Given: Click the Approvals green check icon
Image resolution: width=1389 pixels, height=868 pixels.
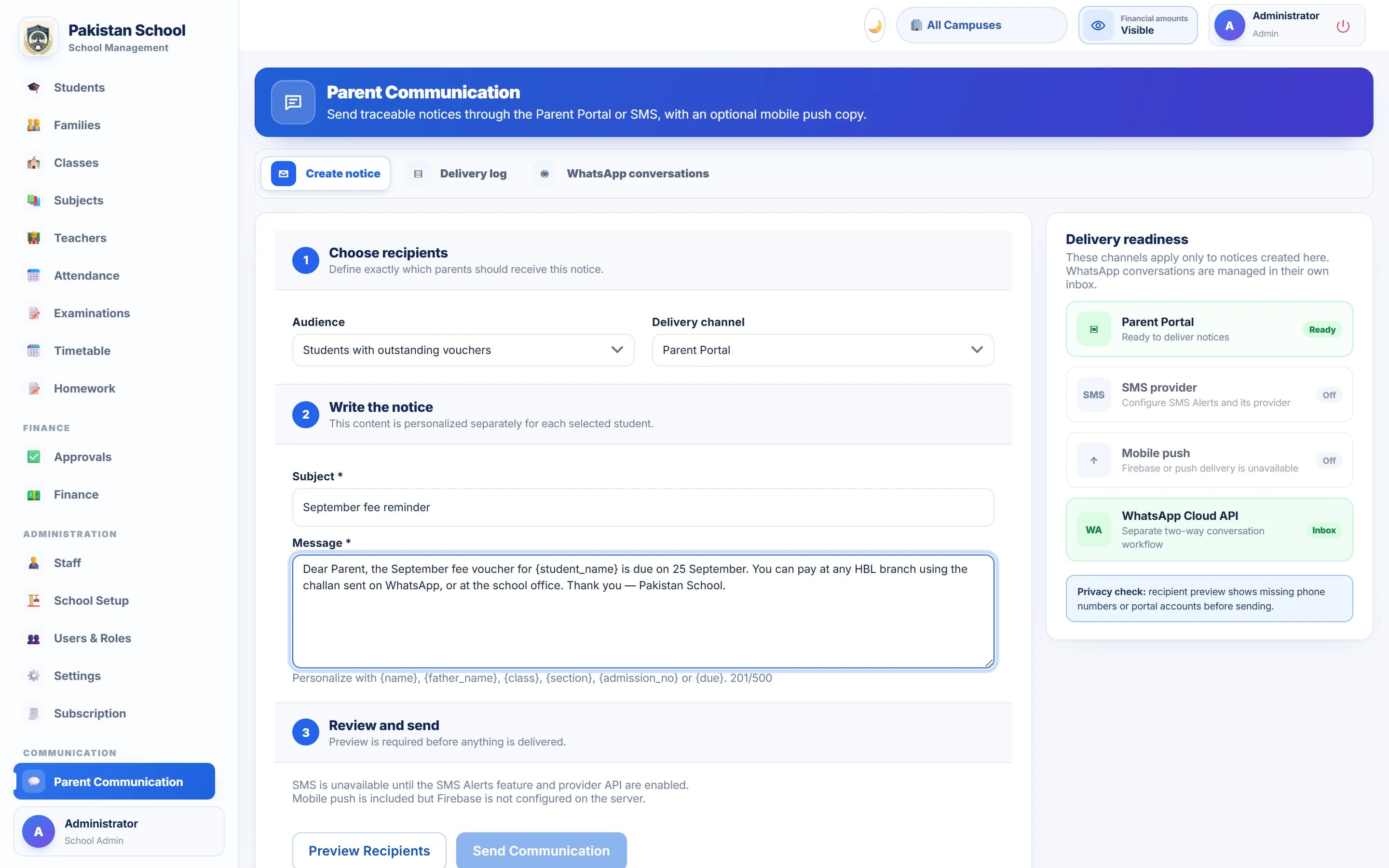Looking at the screenshot, I should coord(34,457).
